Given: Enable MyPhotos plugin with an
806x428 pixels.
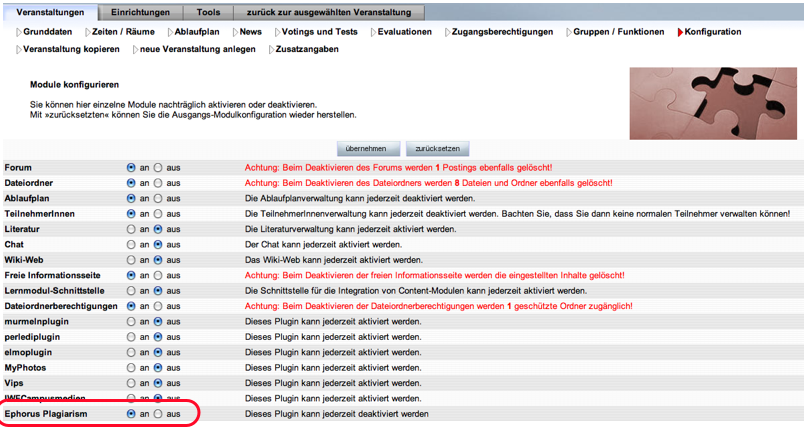Looking at the screenshot, I should [131, 368].
